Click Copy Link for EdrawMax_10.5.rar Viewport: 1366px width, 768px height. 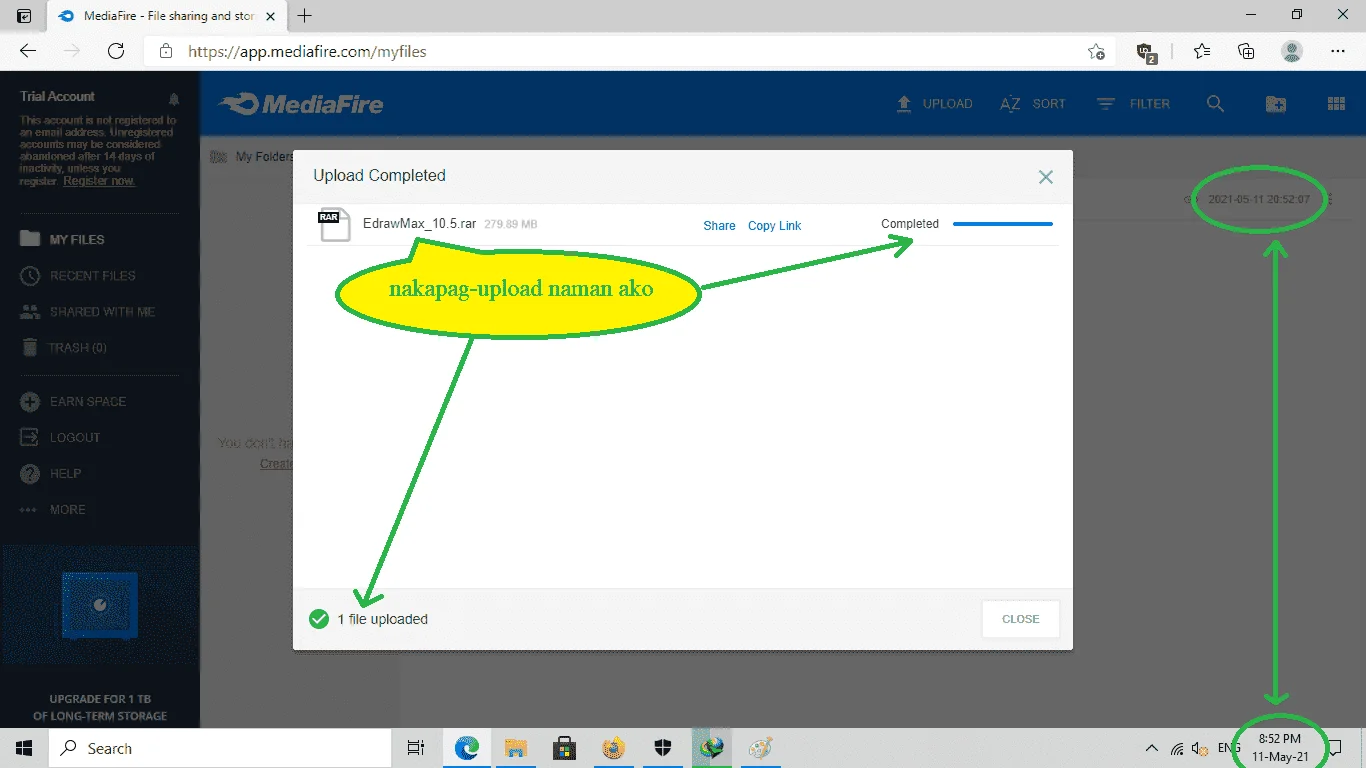tap(775, 226)
